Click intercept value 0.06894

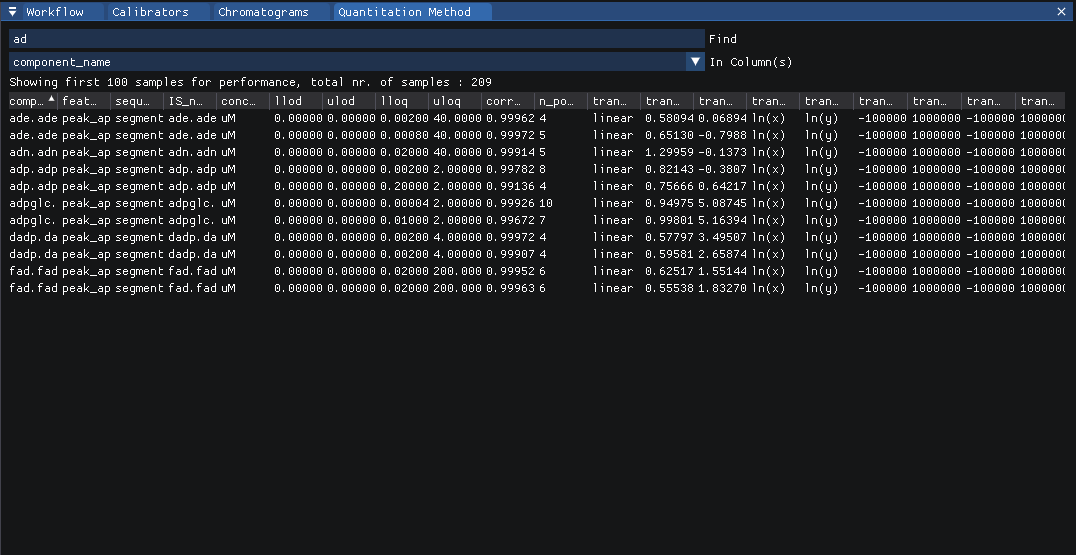[x=722, y=118]
